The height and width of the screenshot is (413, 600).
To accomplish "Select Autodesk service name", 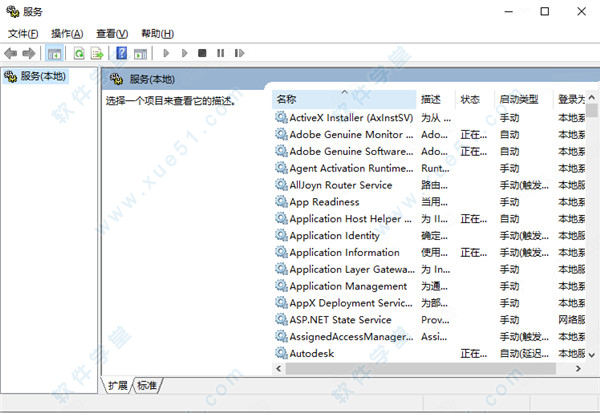I will click(x=311, y=353).
